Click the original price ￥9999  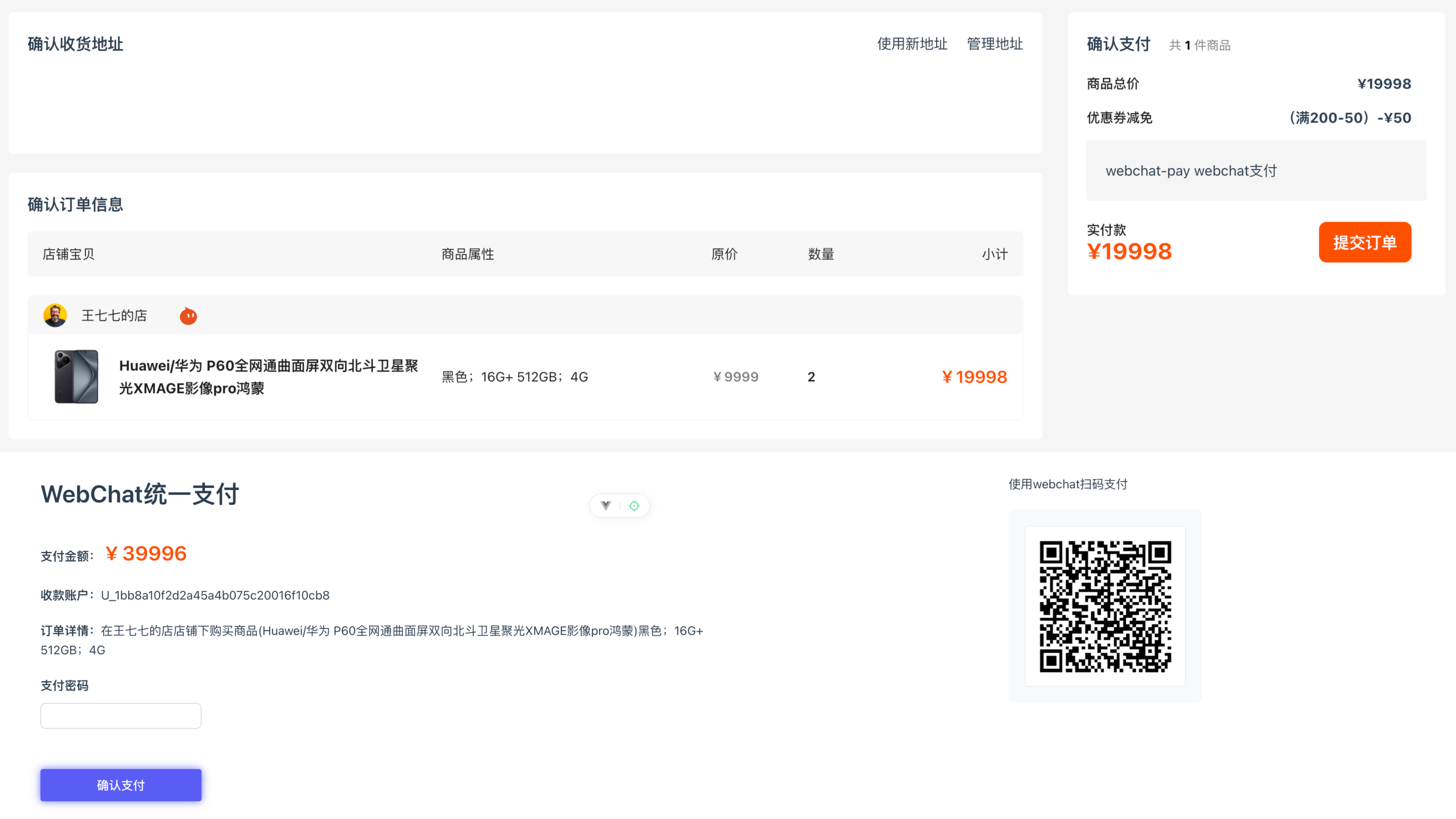pyautogui.click(x=735, y=377)
